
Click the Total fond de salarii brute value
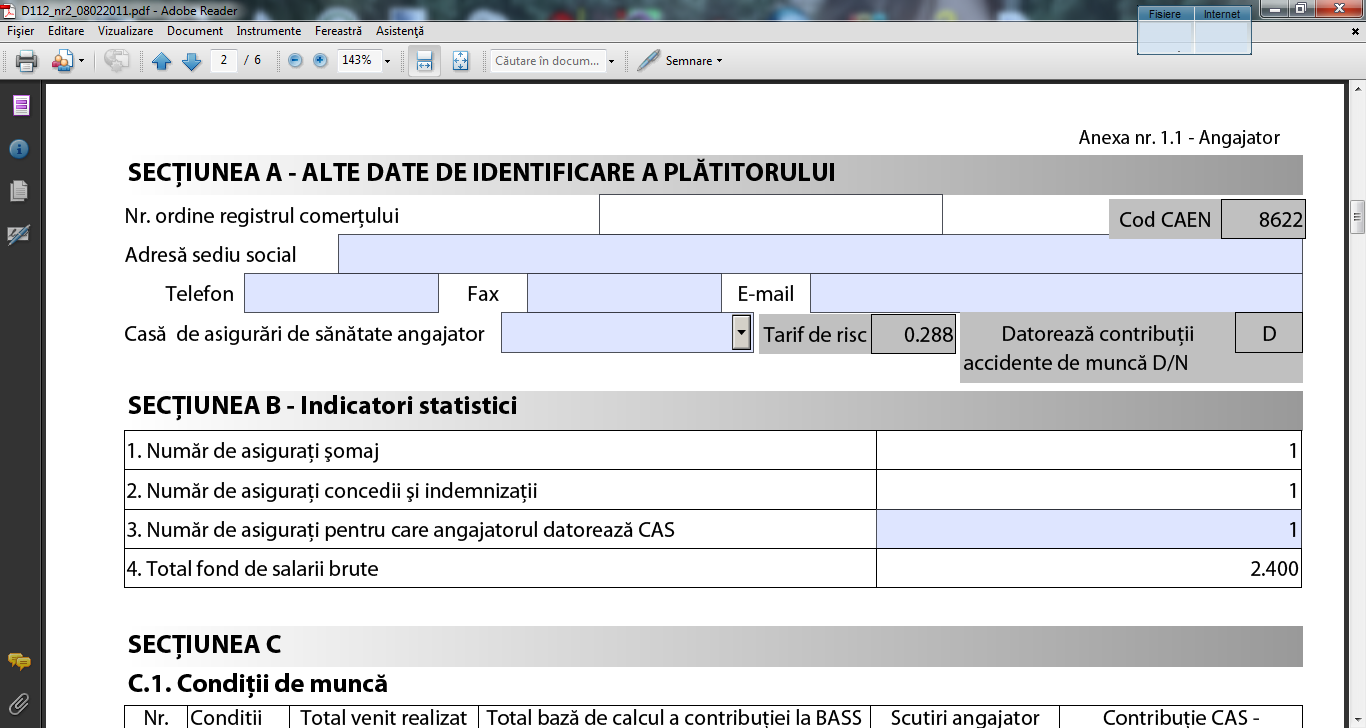(1089, 568)
